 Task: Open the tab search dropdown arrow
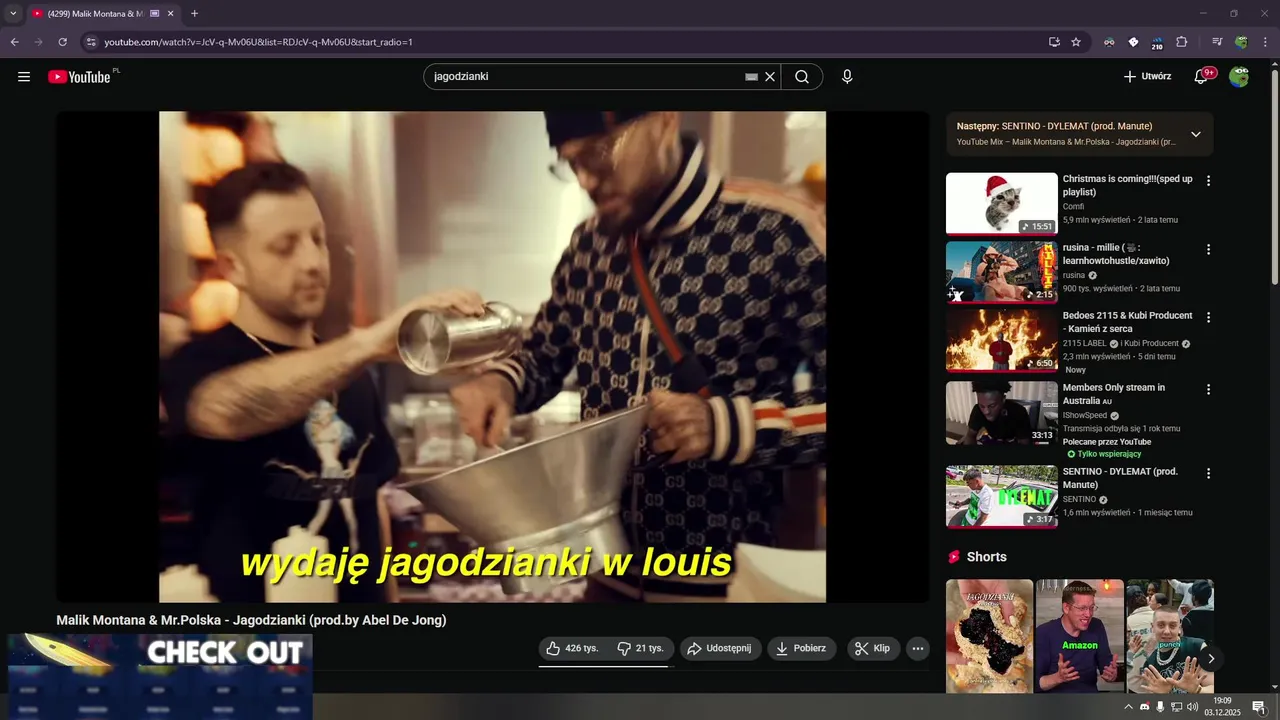click(12, 13)
